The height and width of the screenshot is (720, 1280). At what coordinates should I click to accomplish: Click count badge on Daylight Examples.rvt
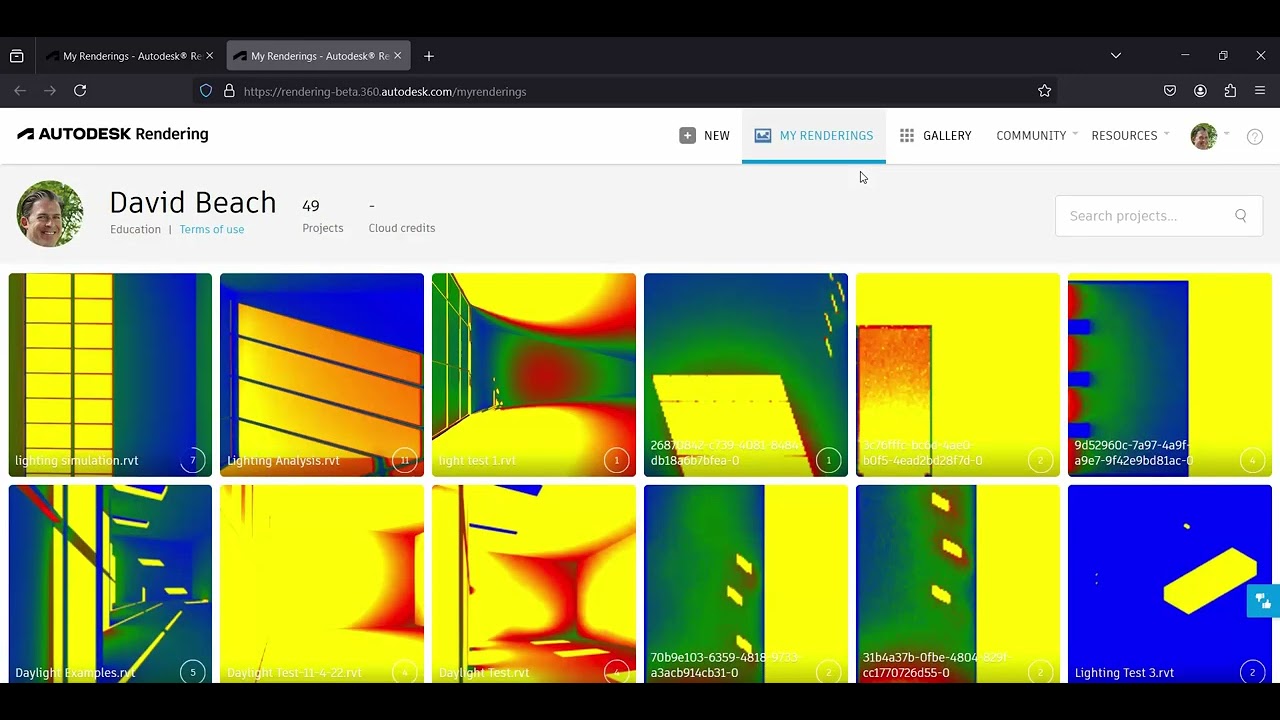pos(193,672)
